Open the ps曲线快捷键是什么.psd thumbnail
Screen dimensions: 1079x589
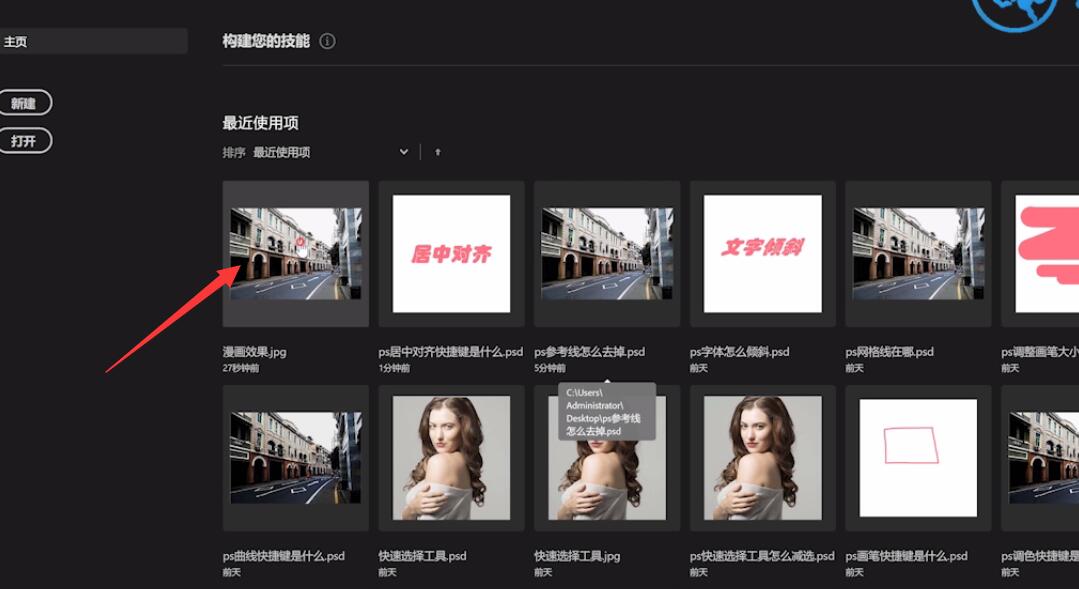pos(296,458)
